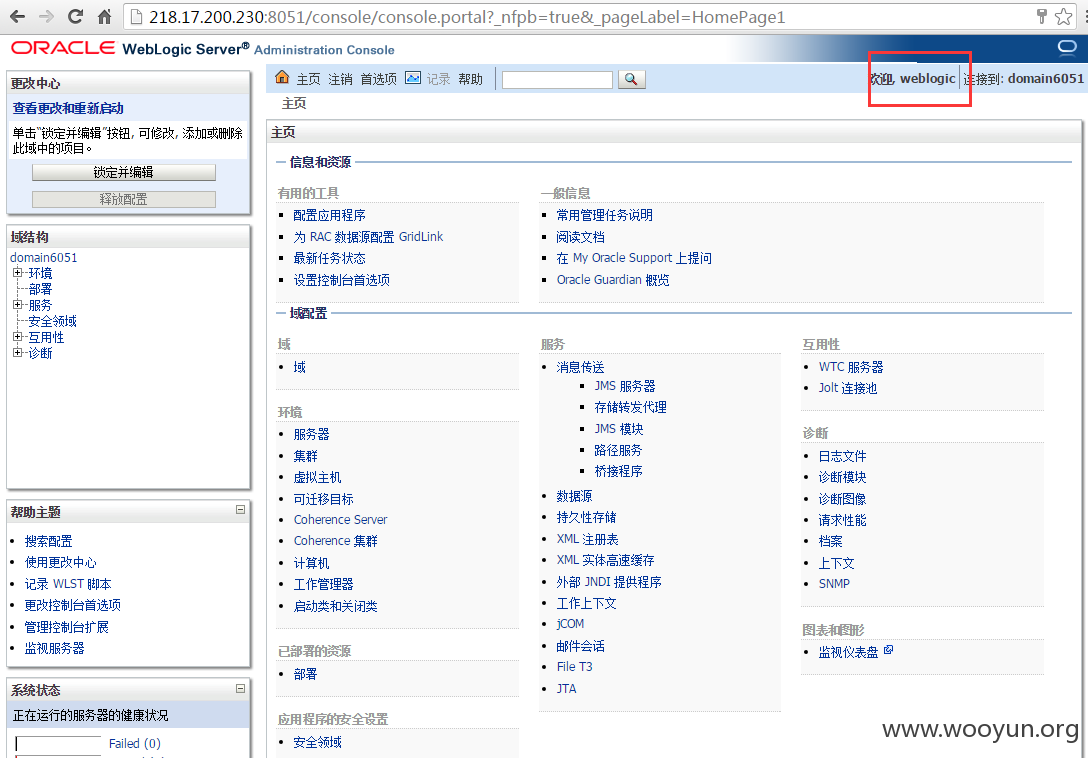Screen dimensions: 1088x758
Task: Open Failed (0) link
Action: [x=135, y=743]
